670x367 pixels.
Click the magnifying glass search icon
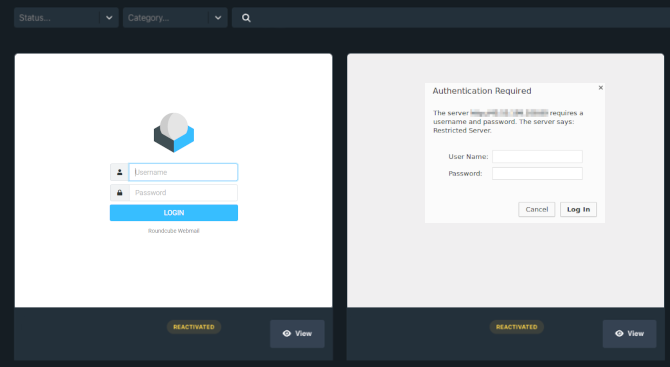tap(246, 18)
